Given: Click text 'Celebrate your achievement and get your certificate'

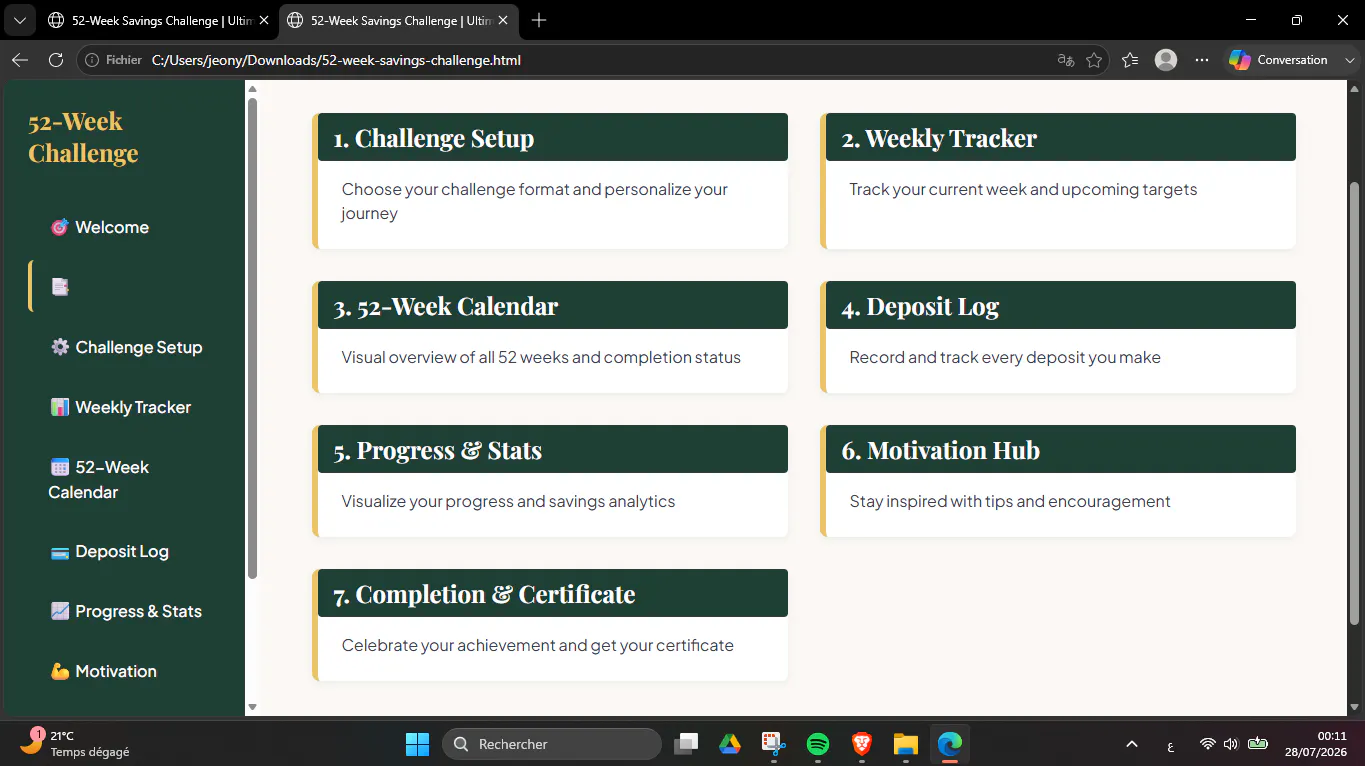Looking at the screenshot, I should point(538,645).
